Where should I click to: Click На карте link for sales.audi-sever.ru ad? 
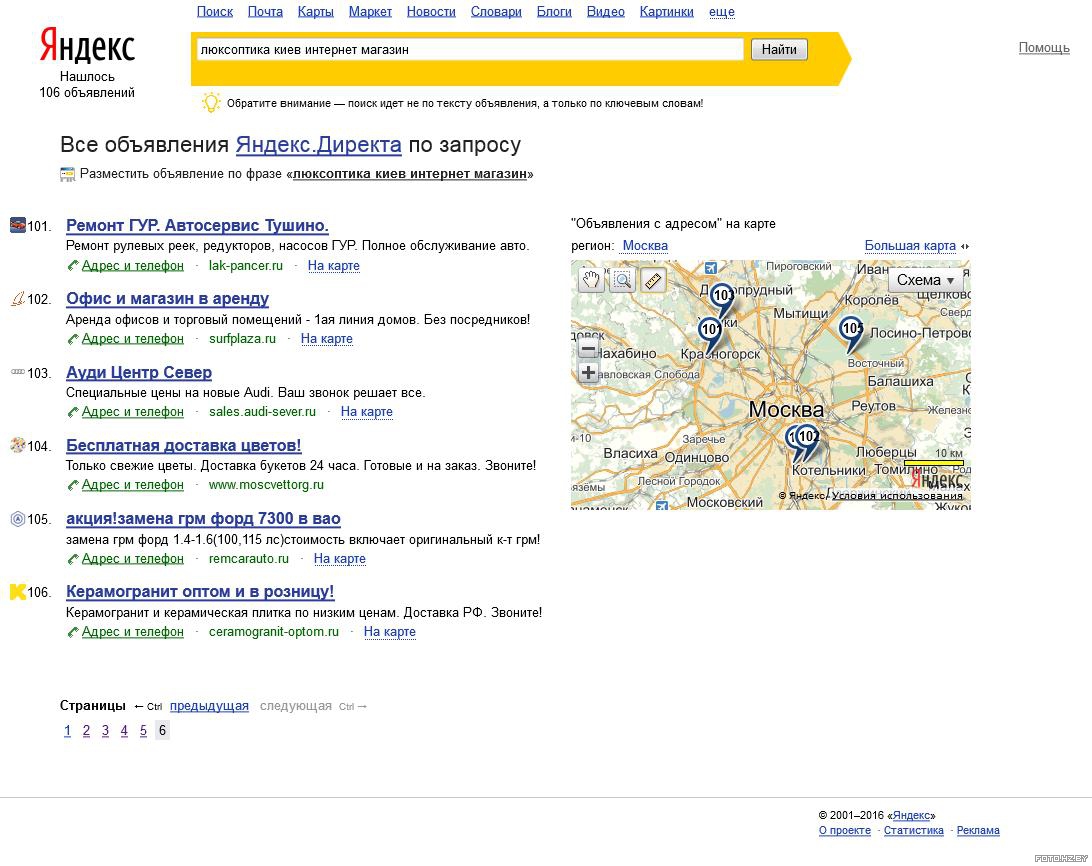pos(366,412)
